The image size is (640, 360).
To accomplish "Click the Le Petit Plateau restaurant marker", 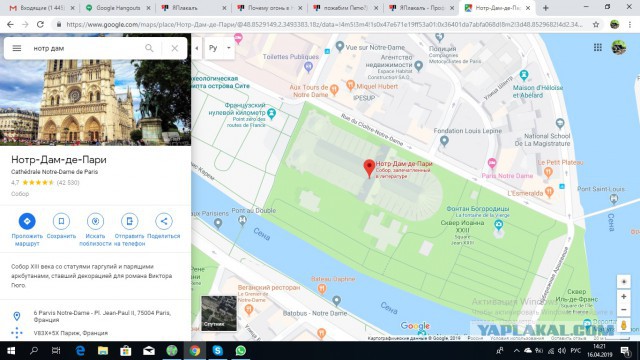I will tap(548, 172).
